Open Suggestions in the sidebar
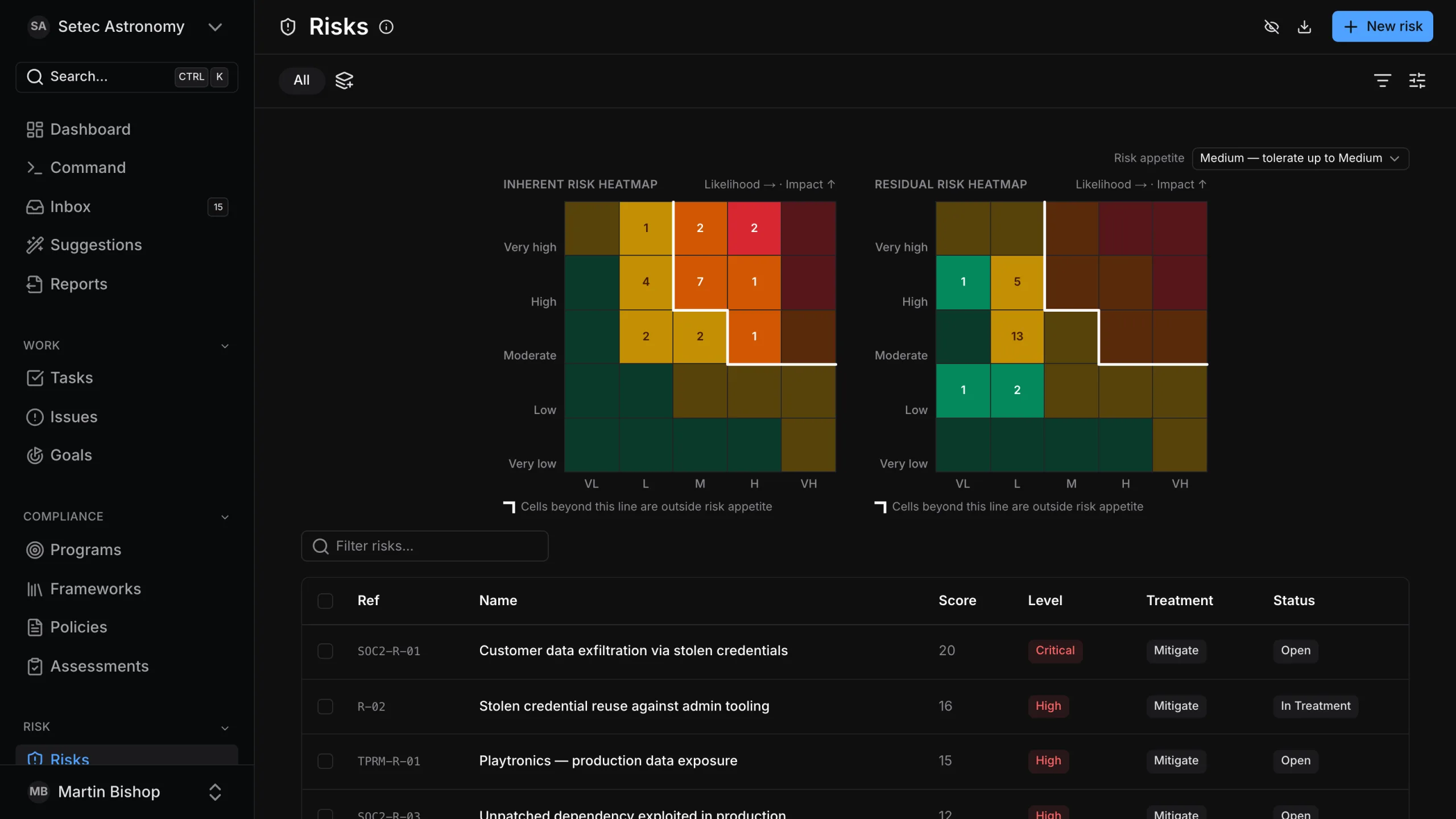 pos(126,245)
